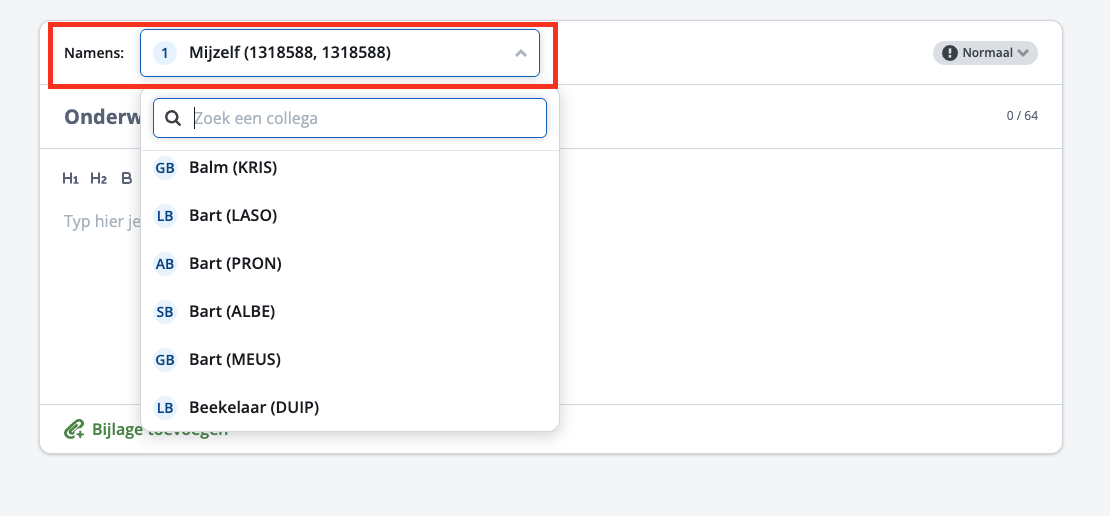
Task: Click the Mijzelf sender combo box
Action: 340,53
